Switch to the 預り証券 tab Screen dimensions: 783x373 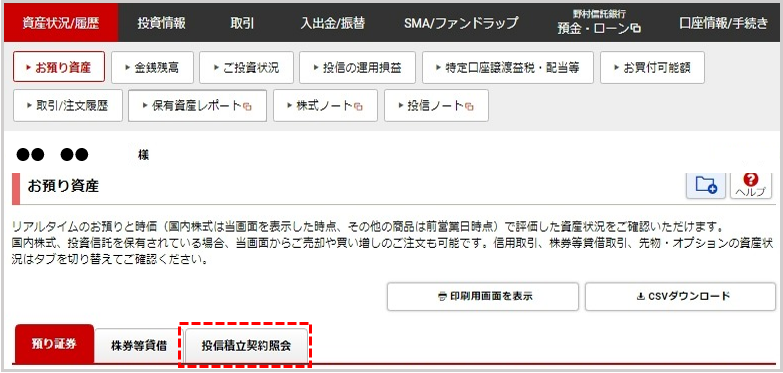click(54, 344)
